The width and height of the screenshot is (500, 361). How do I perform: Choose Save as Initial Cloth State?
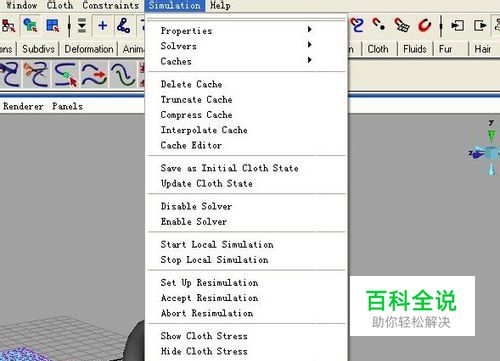[247, 168]
